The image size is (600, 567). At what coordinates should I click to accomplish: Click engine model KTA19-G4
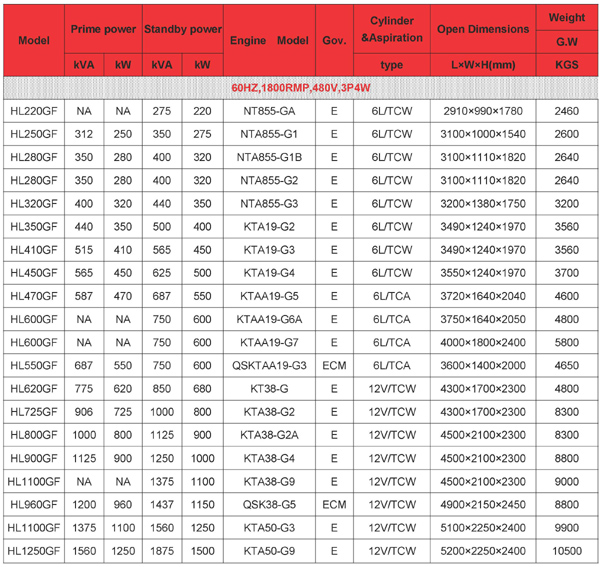pyautogui.click(x=269, y=273)
